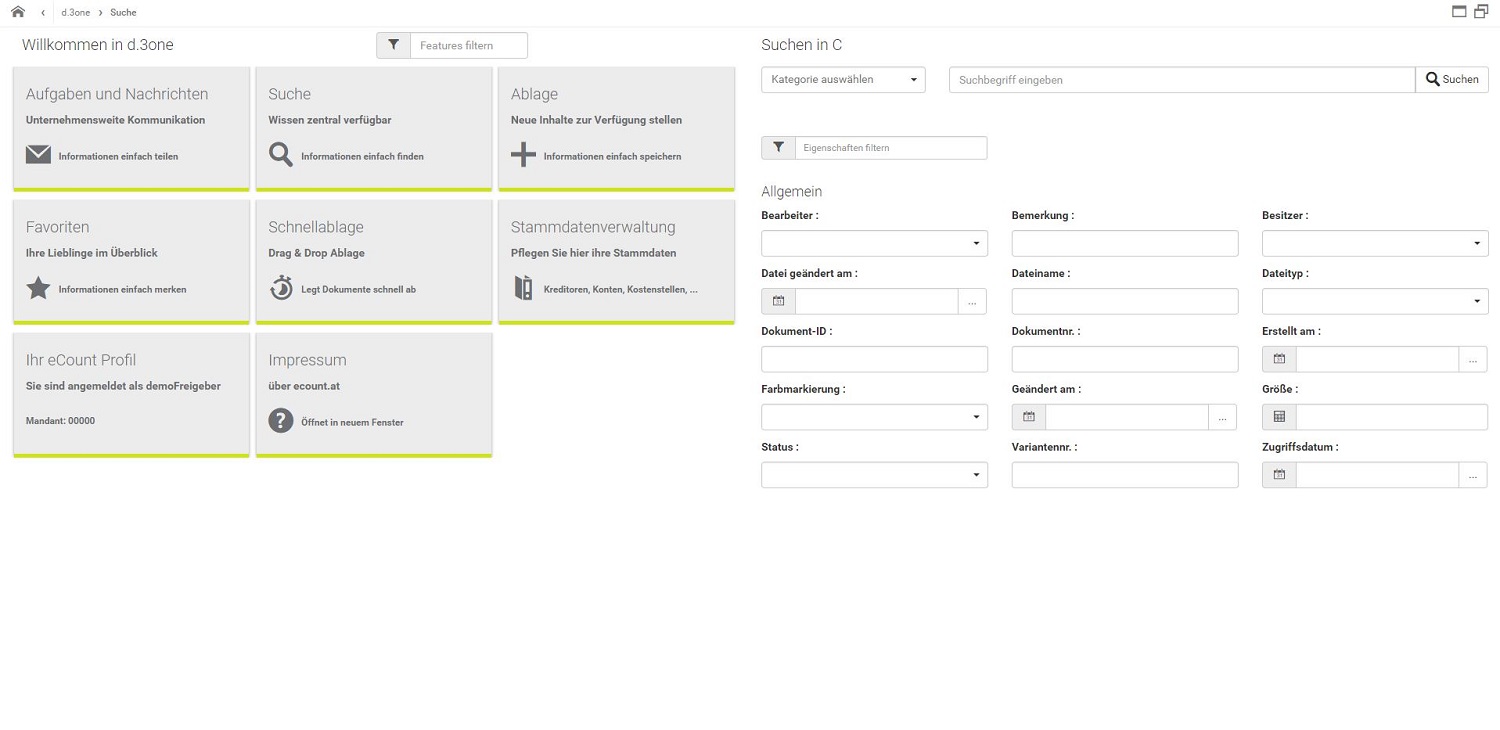
Task: Focus the Geändert am date field
Action: 1127,417
